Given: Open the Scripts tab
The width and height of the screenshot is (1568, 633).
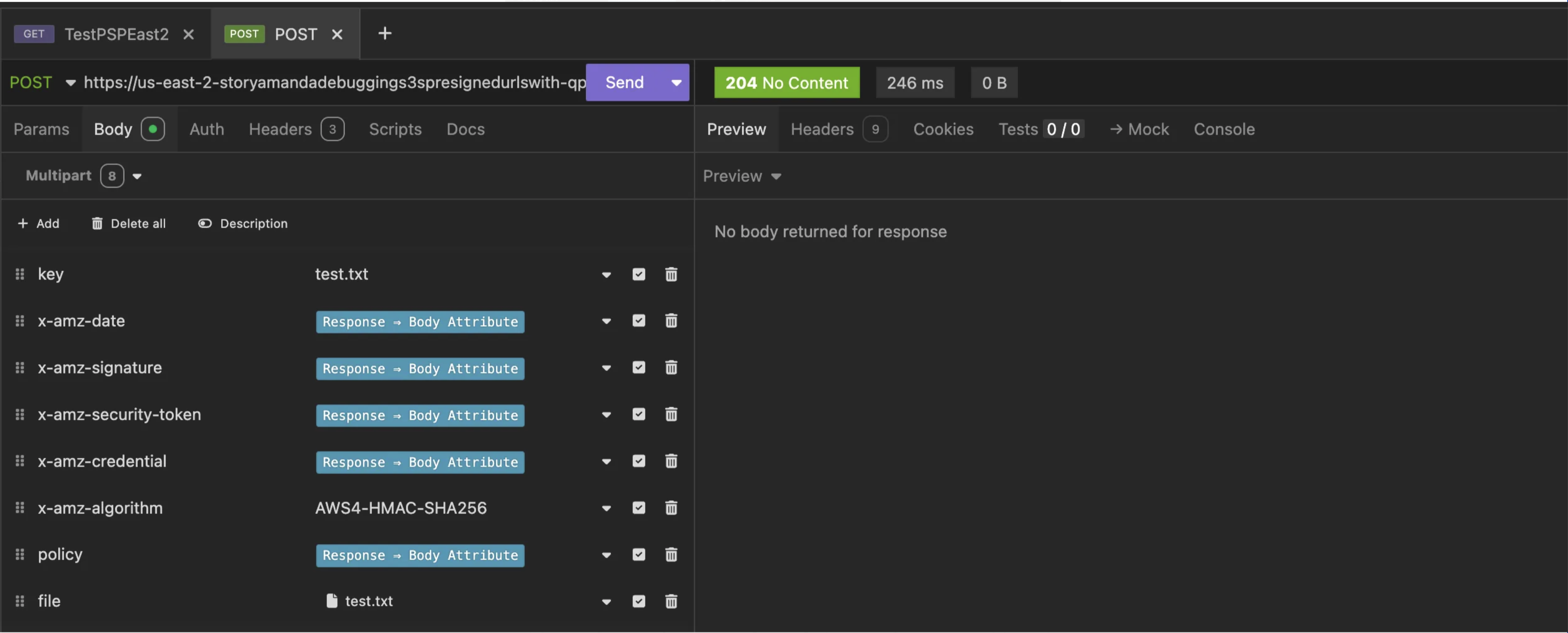Looking at the screenshot, I should pos(395,129).
